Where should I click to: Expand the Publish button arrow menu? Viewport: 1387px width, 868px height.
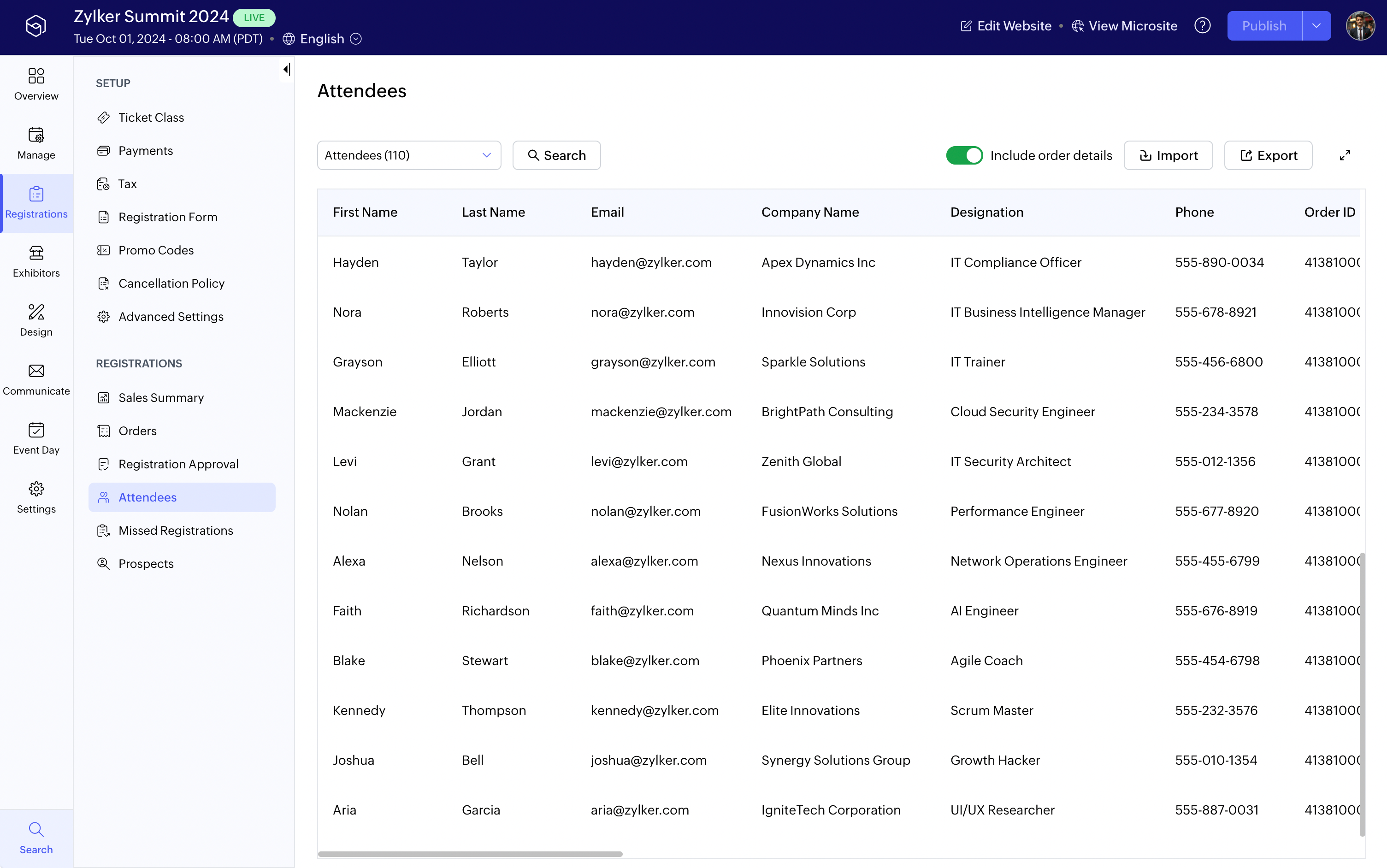click(1316, 26)
